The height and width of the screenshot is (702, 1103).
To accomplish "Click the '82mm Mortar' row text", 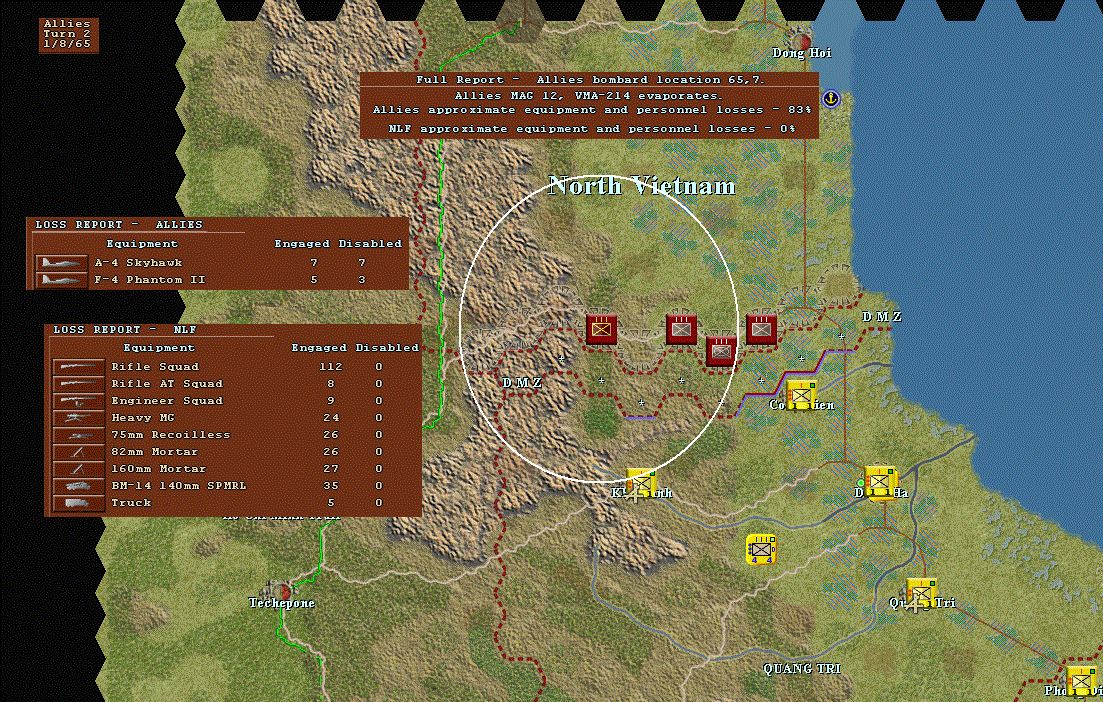I will (155, 452).
